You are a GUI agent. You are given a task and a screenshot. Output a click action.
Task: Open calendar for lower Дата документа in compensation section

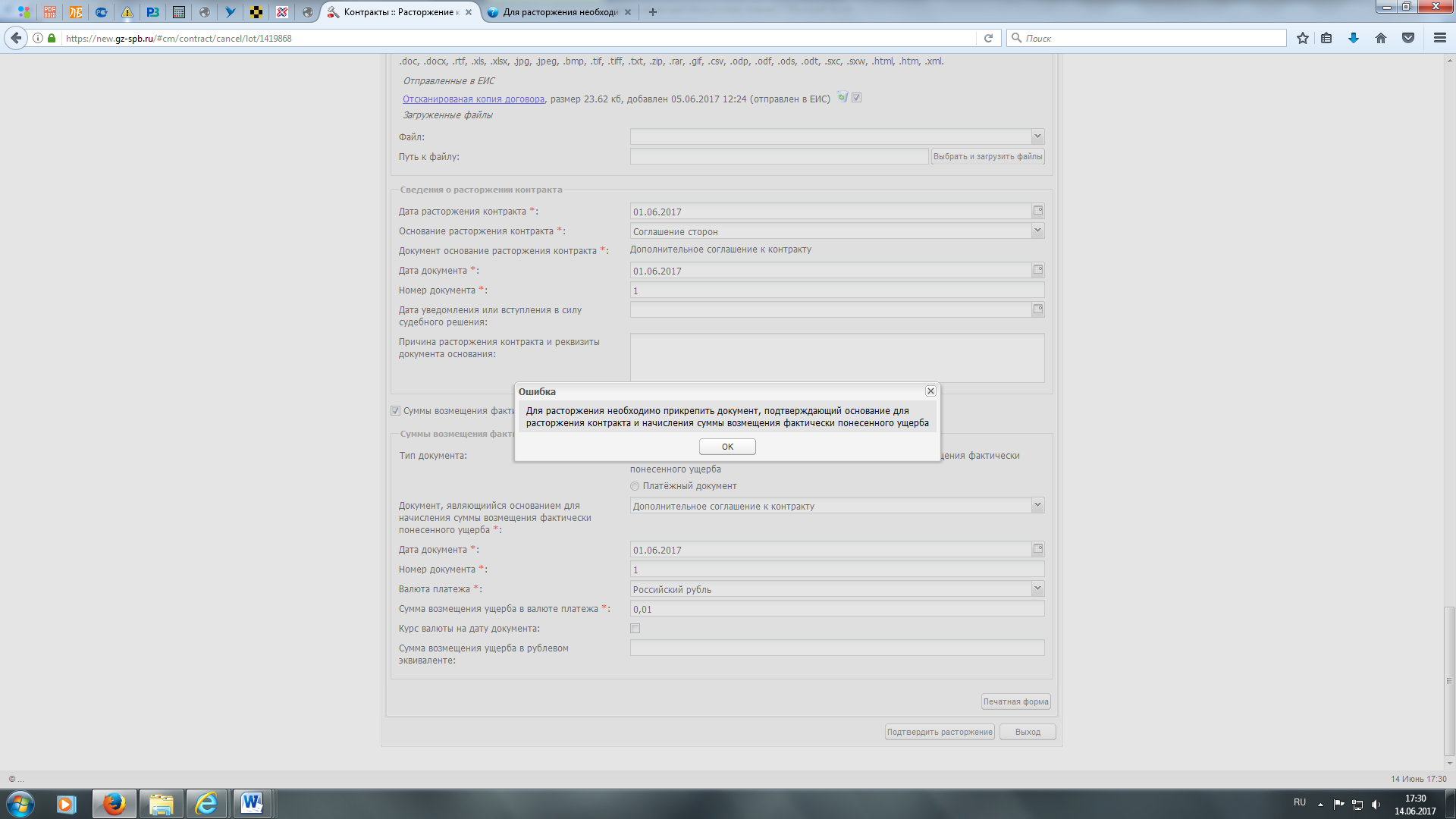point(1038,549)
